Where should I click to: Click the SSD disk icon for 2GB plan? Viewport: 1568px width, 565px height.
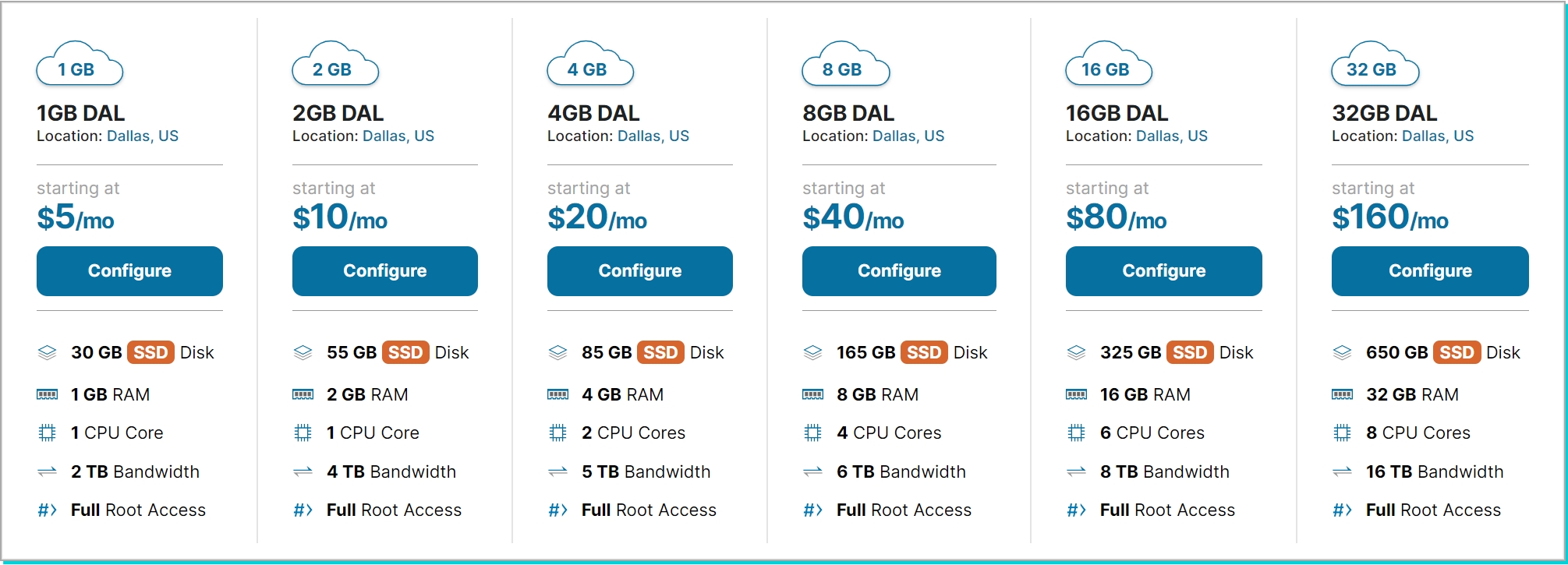point(303,353)
